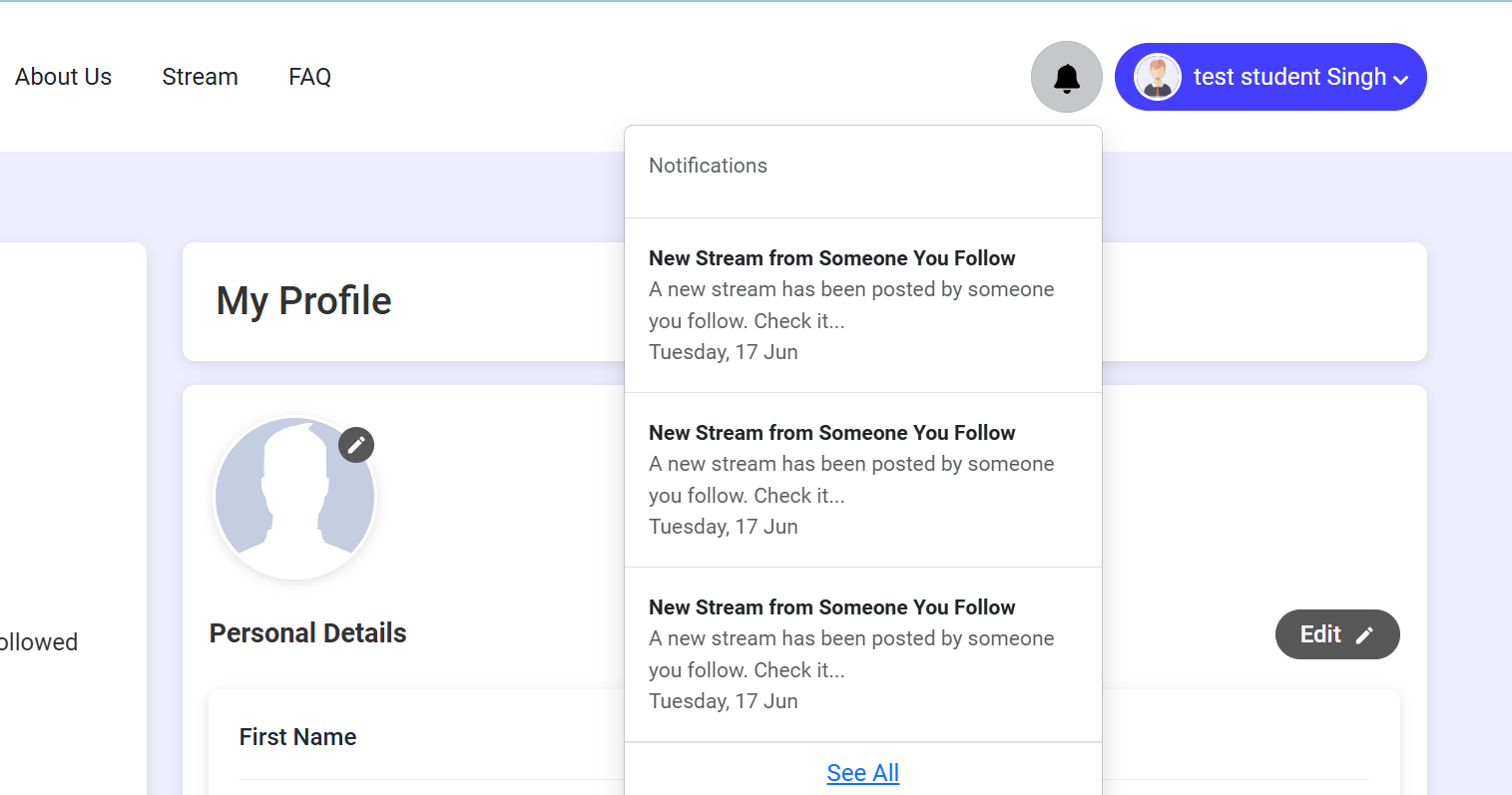
Task: Click the Personal Details section title
Action: (x=307, y=633)
